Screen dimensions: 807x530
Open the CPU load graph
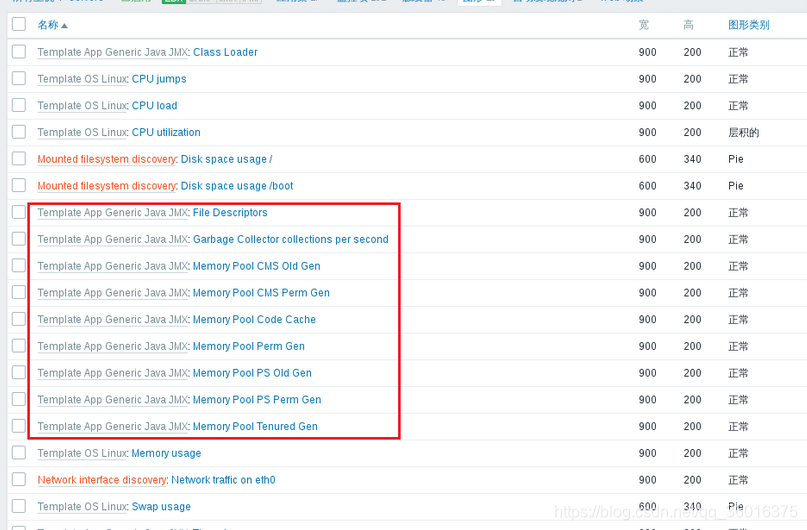(154, 105)
